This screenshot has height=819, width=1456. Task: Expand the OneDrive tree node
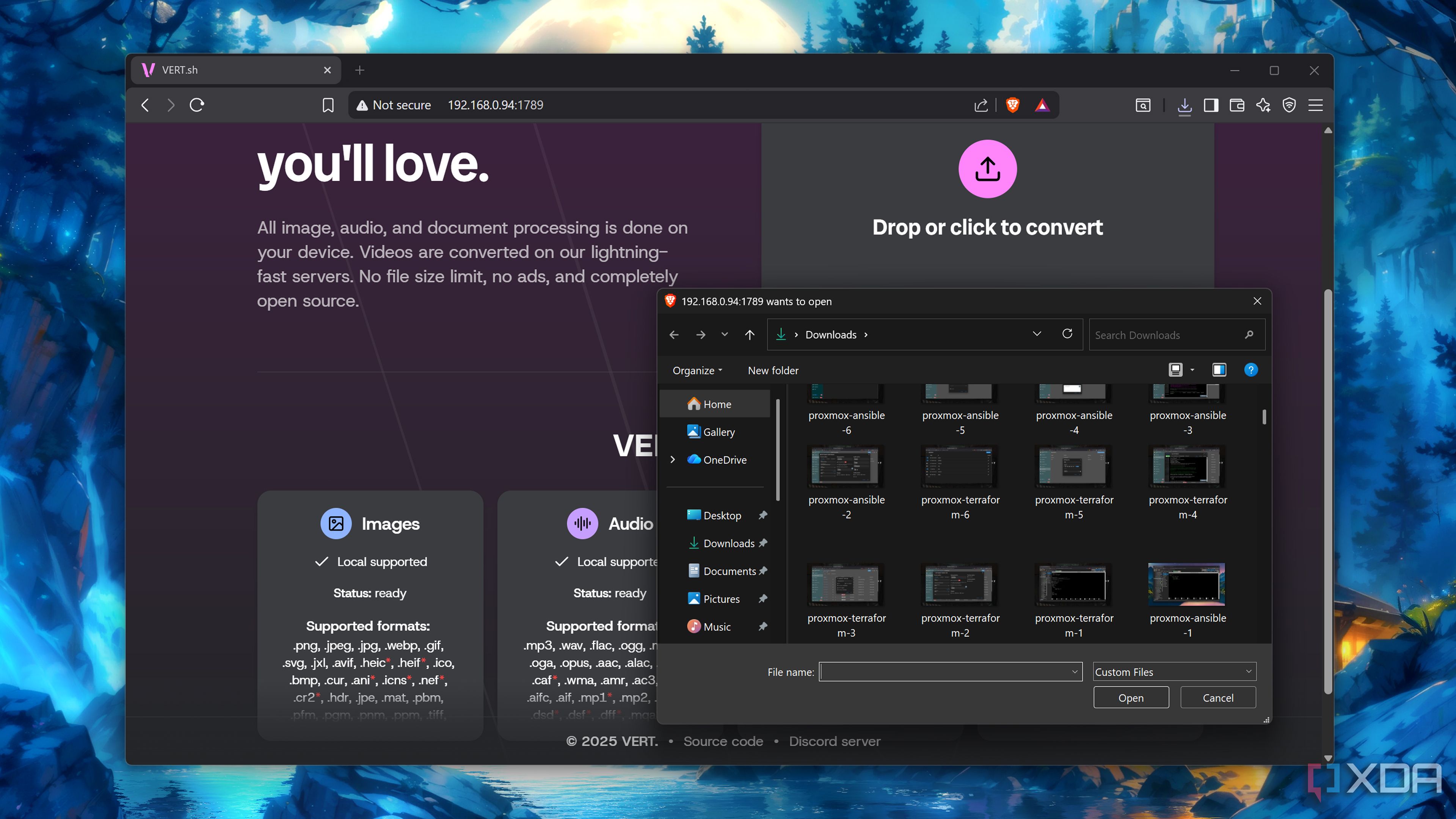[x=673, y=460]
